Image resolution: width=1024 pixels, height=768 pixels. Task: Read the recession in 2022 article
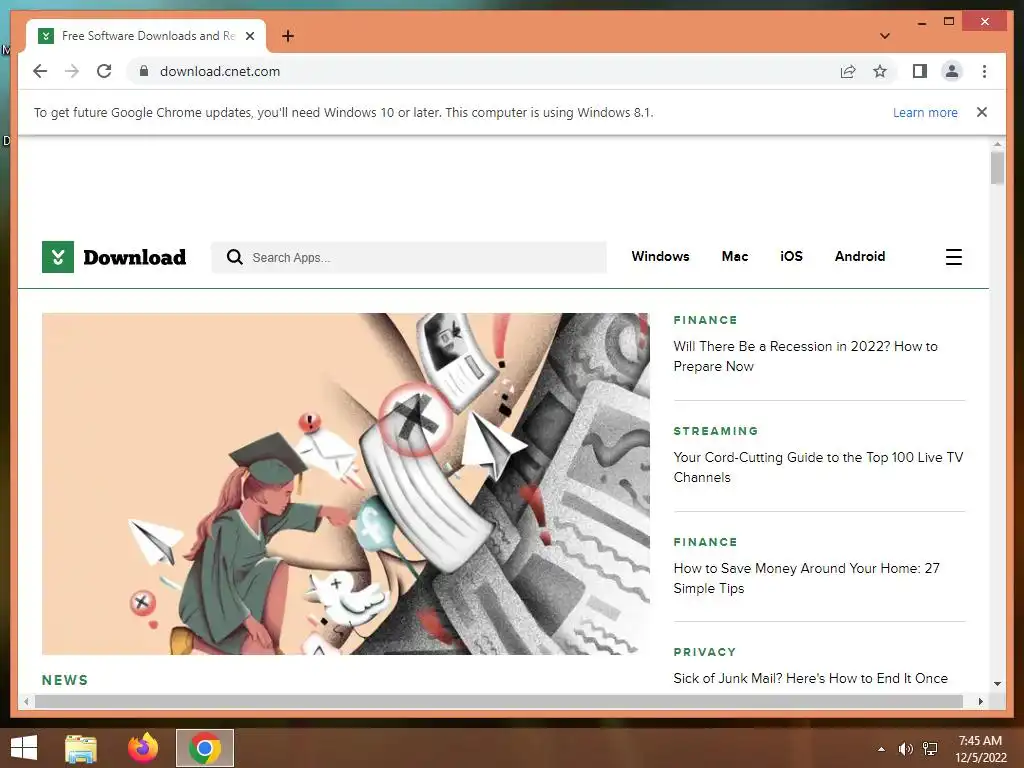(x=805, y=357)
